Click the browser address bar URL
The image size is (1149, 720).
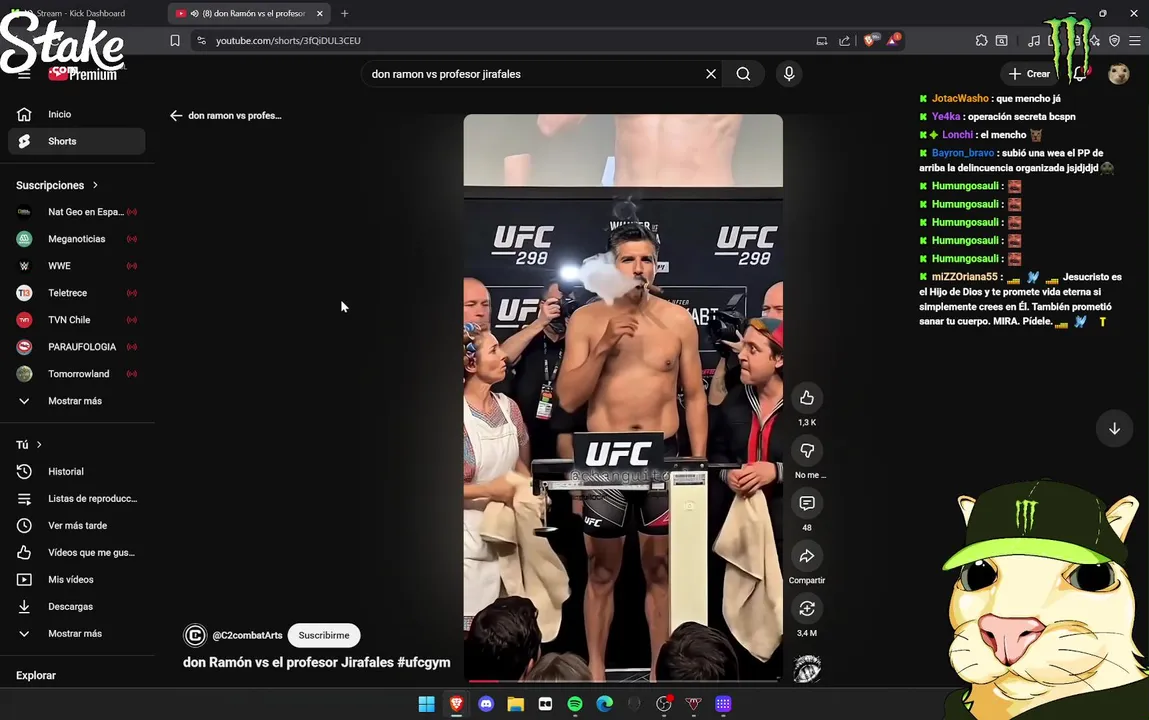click(x=288, y=41)
